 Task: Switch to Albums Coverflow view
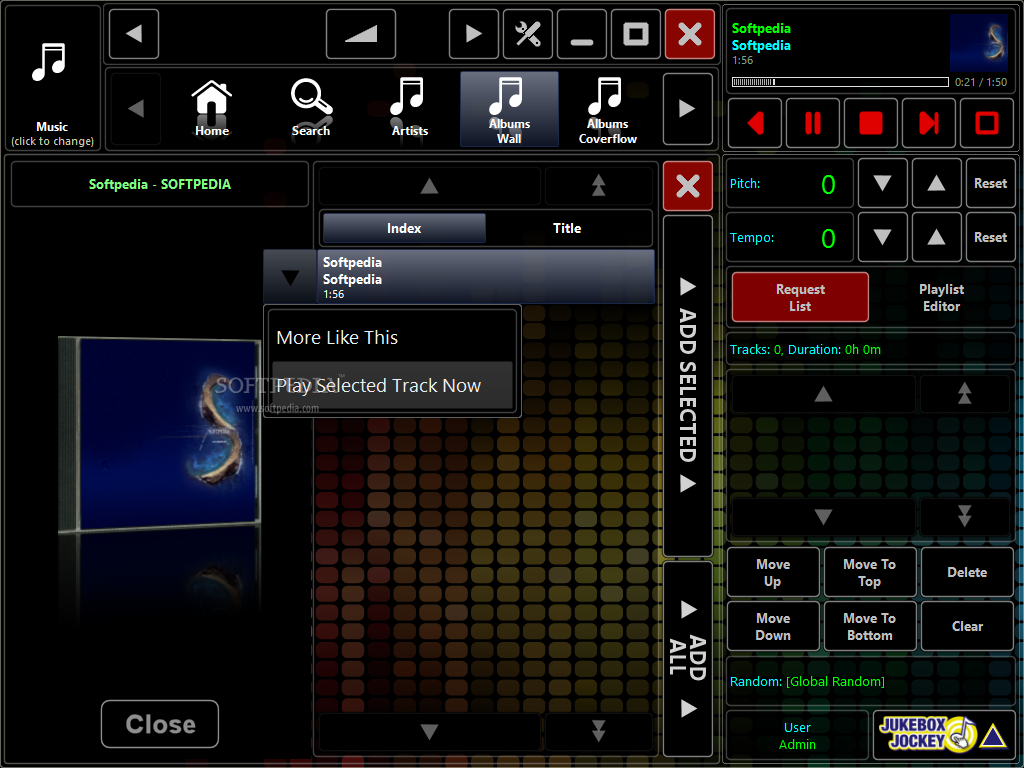click(607, 110)
